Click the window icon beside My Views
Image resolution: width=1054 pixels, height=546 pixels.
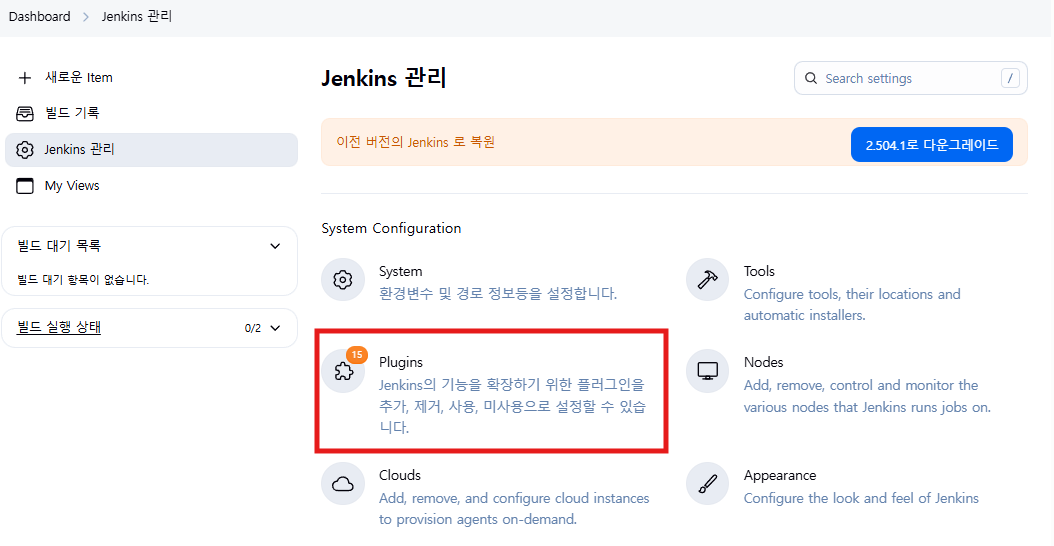(25, 186)
